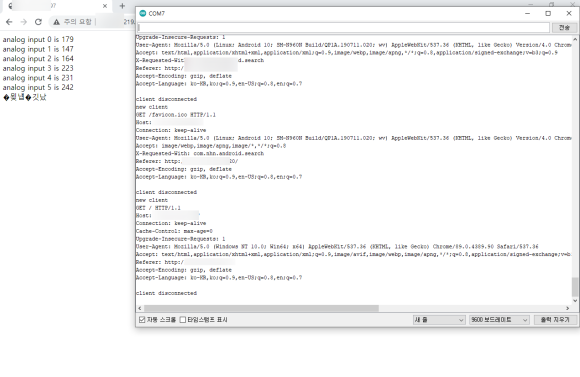Click text 'analog input 4 is 231'
580x377 pixels.
point(38,78)
